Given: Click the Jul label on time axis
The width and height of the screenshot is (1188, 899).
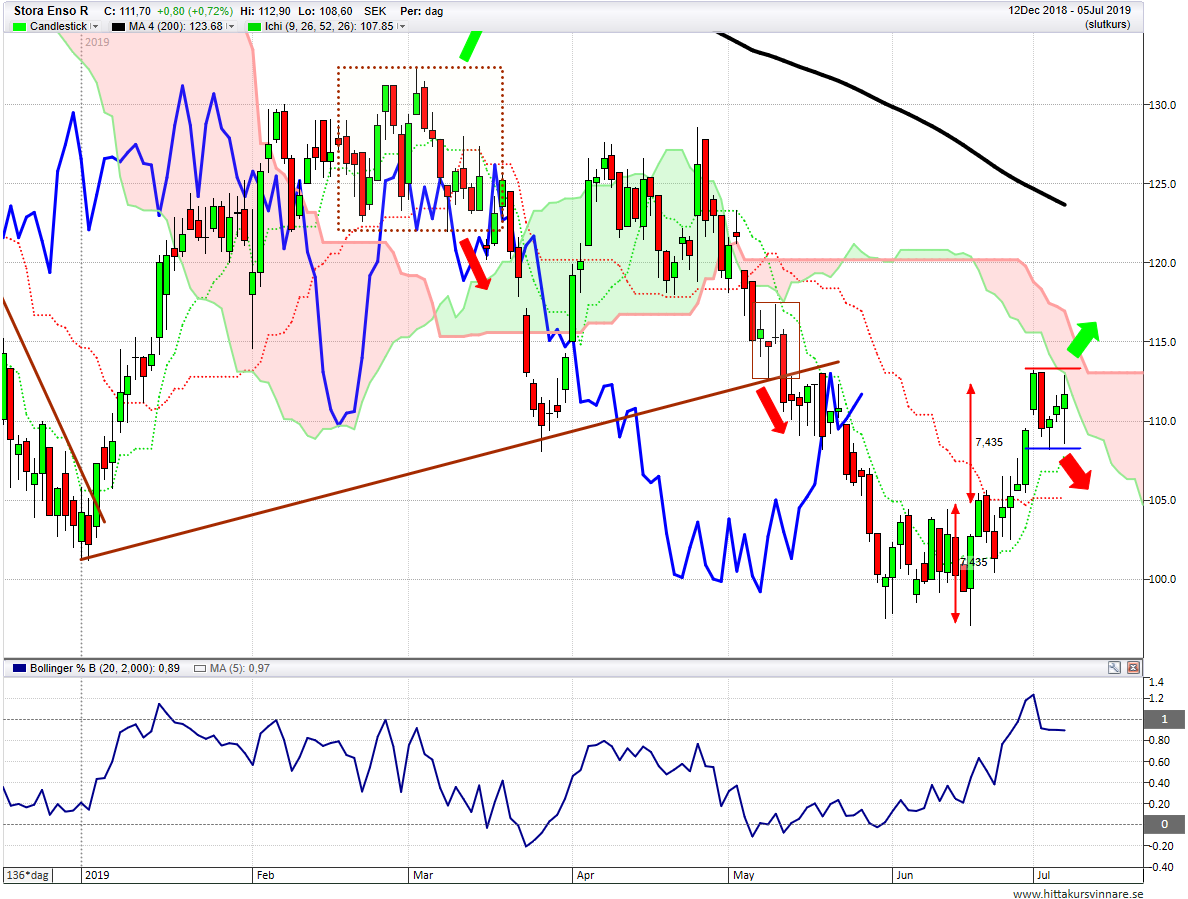Looking at the screenshot, I should [x=1043, y=875].
